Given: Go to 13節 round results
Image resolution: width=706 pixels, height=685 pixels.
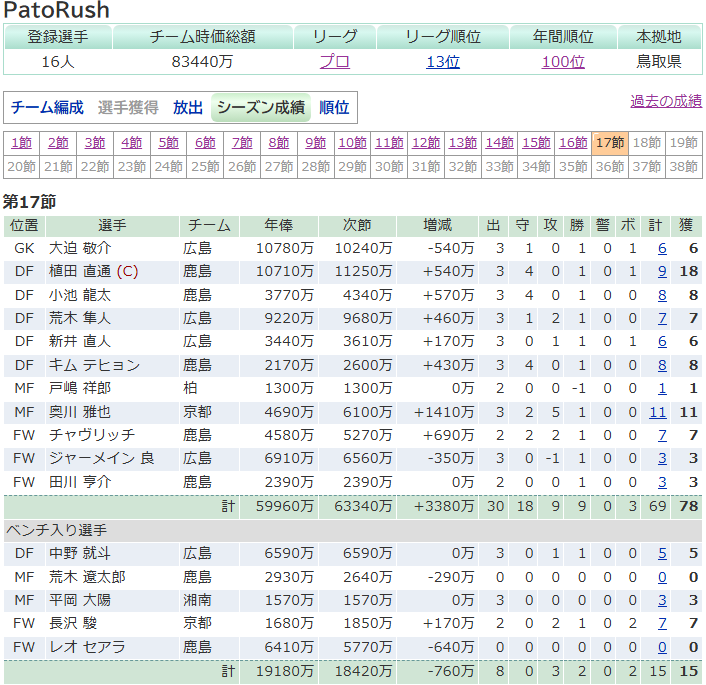Looking at the screenshot, I should (463, 143).
